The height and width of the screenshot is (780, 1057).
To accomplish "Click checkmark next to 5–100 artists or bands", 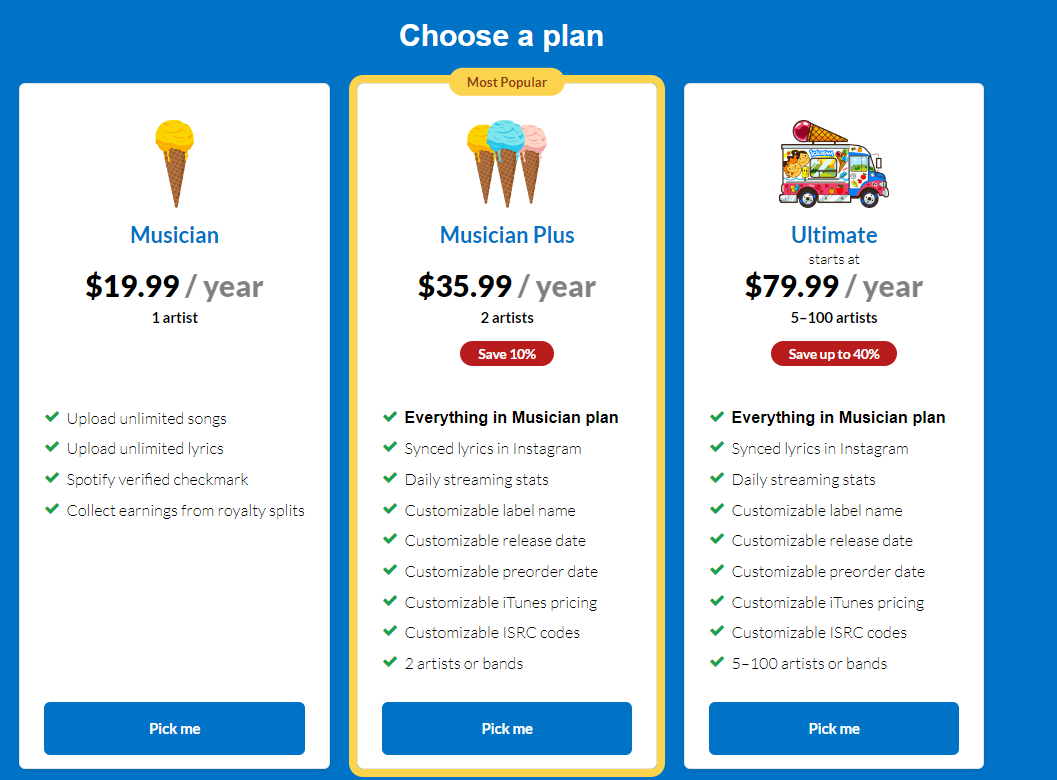I will coord(717,663).
